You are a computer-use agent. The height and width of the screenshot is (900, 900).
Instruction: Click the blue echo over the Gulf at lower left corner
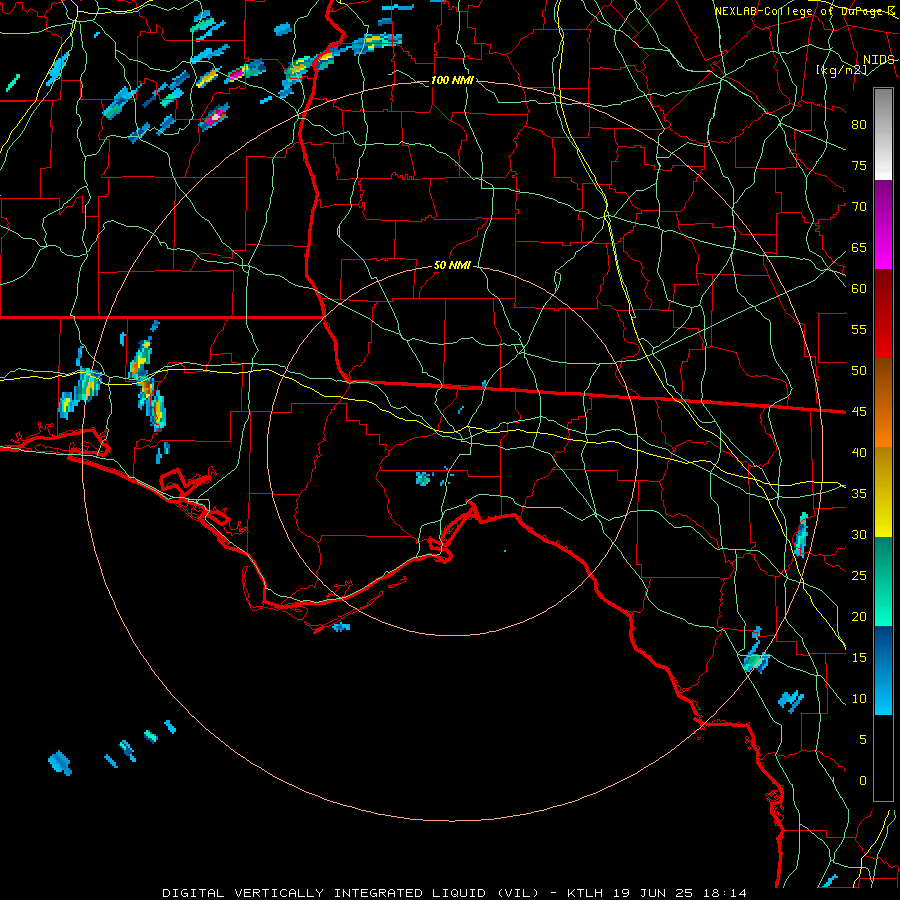coord(60,763)
